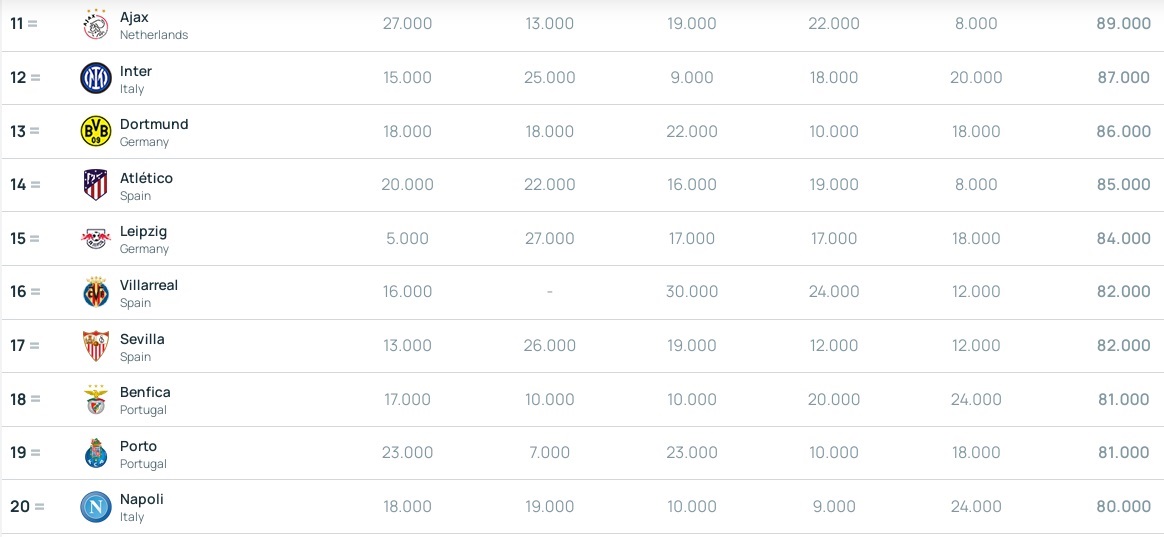
Task: Open the Benfica eagle crest icon
Action: 96,399
